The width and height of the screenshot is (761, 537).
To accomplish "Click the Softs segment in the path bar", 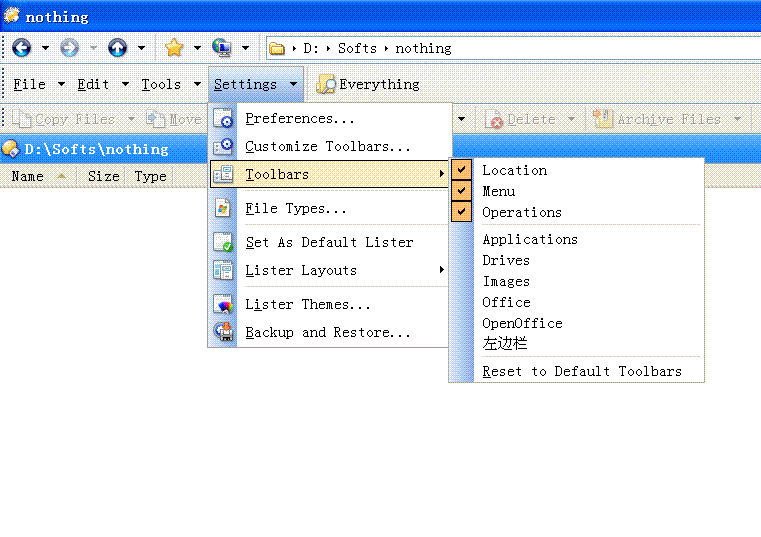I will pos(357,49).
